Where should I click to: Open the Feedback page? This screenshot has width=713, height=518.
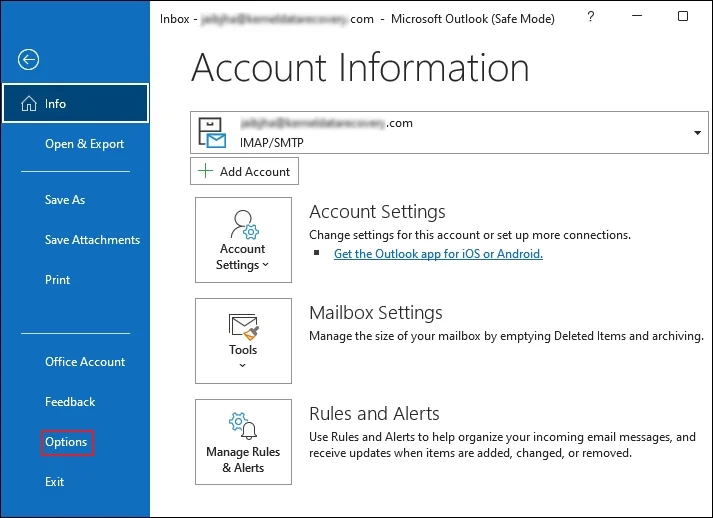[x=70, y=402]
